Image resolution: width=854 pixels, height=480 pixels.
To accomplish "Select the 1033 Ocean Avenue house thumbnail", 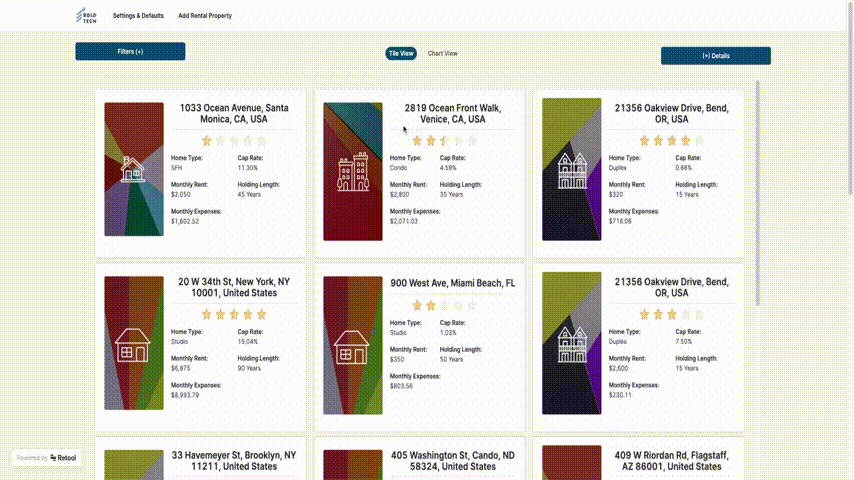I will coord(134,169).
